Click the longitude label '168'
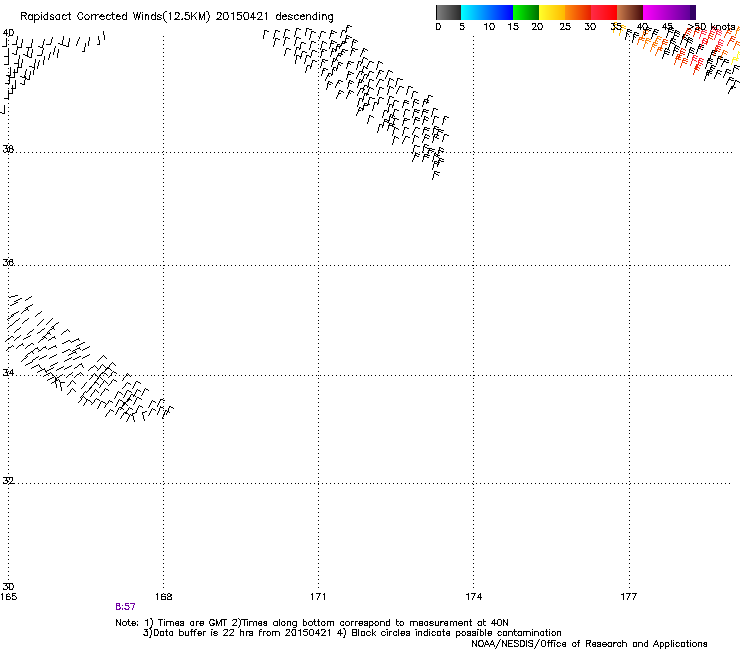This screenshot has width=740, height=650. coord(163,597)
